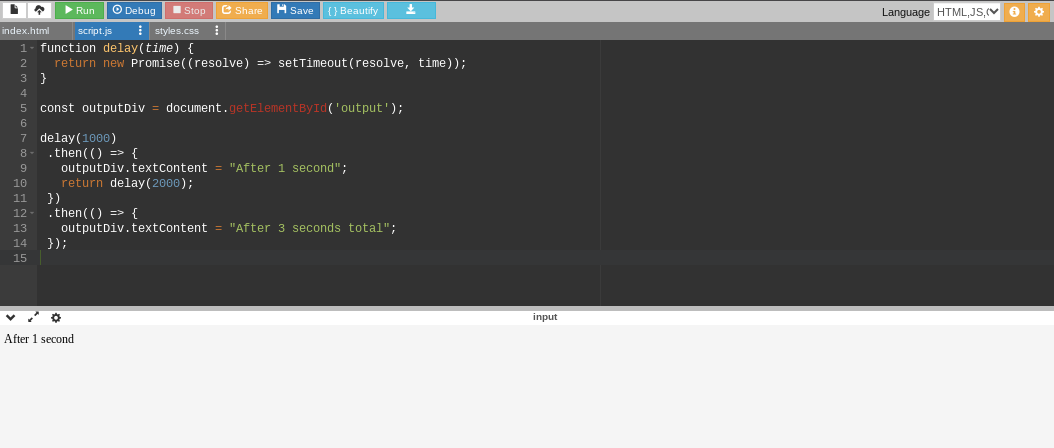
Task: Run the code
Action: [79, 10]
